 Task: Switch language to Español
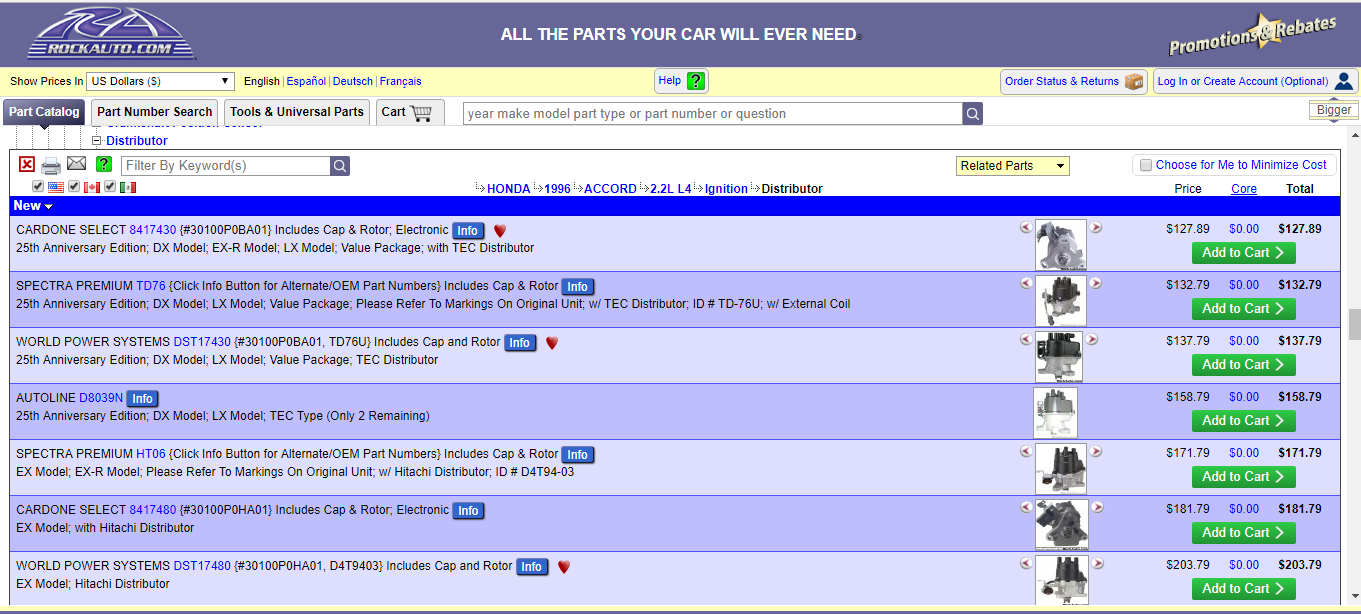click(x=306, y=81)
